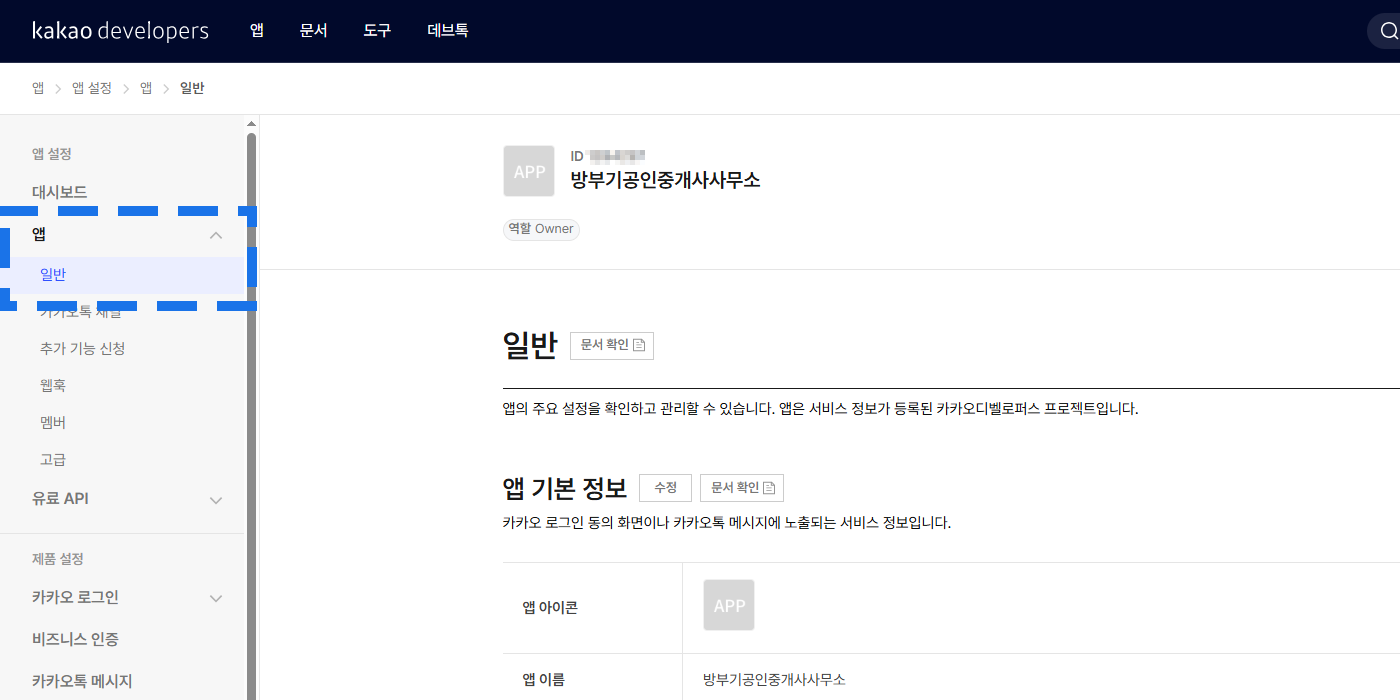
Task: Click 수정 button for 앱 기본 정보
Action: click(x=665, y=488)
